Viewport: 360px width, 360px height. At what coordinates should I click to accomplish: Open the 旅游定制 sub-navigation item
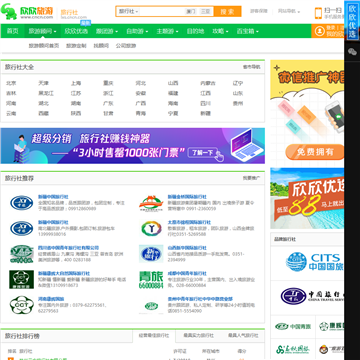76,46
